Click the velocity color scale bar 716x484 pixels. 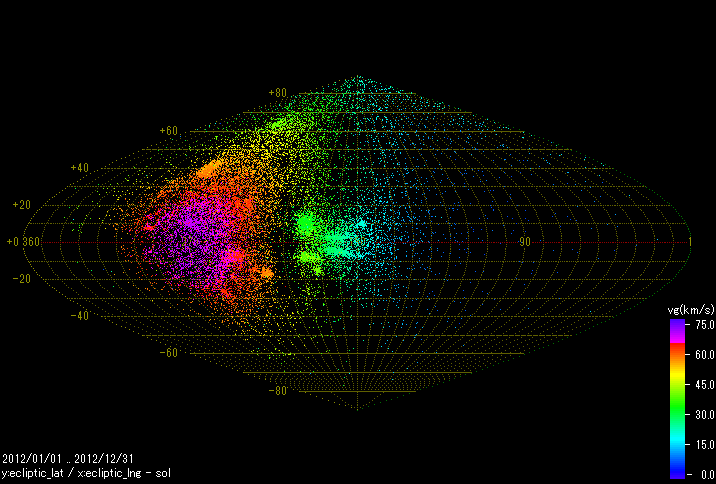pos(678,399)
